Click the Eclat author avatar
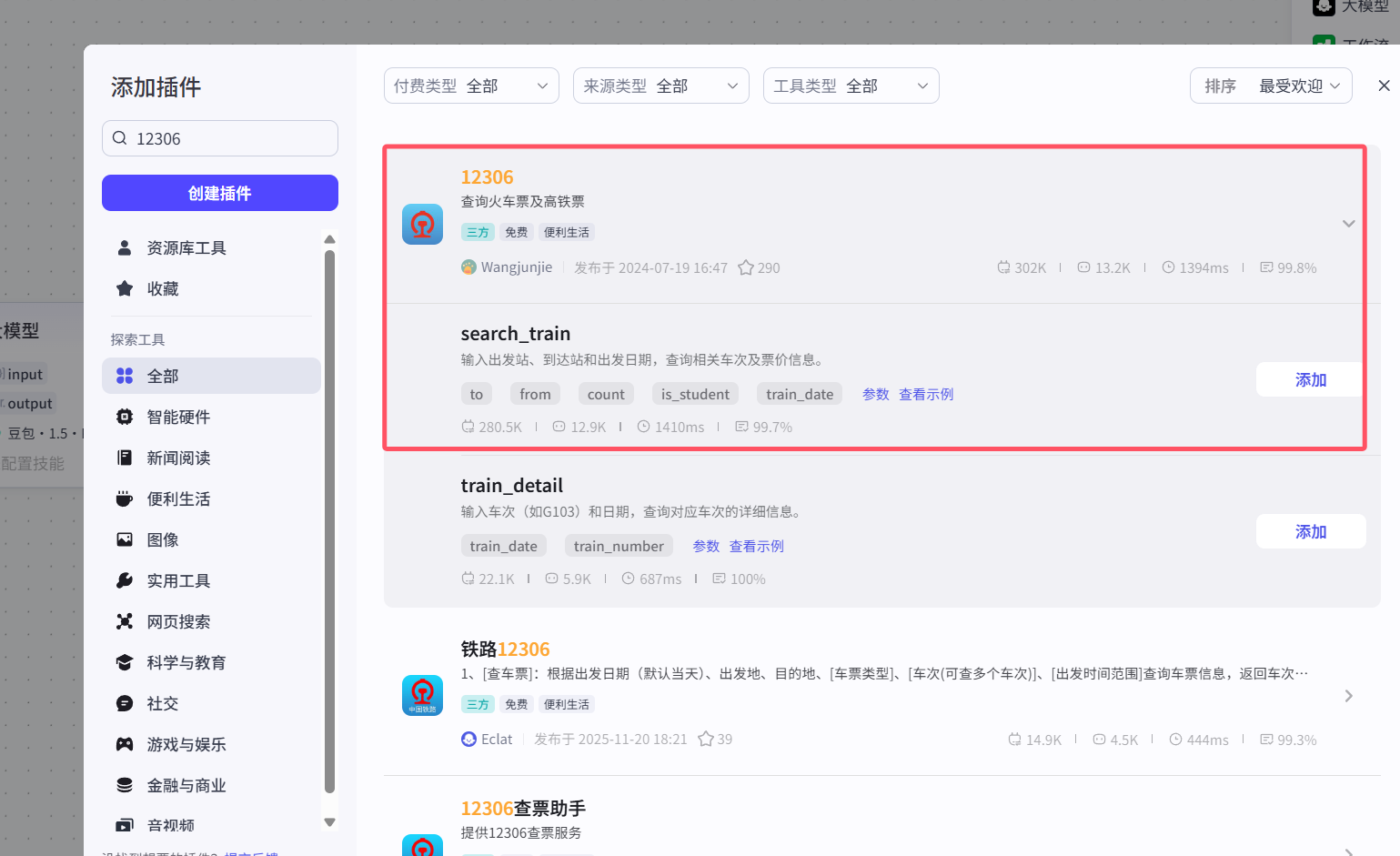This screenshot has height=856, width=1400. tap(468, 740)
